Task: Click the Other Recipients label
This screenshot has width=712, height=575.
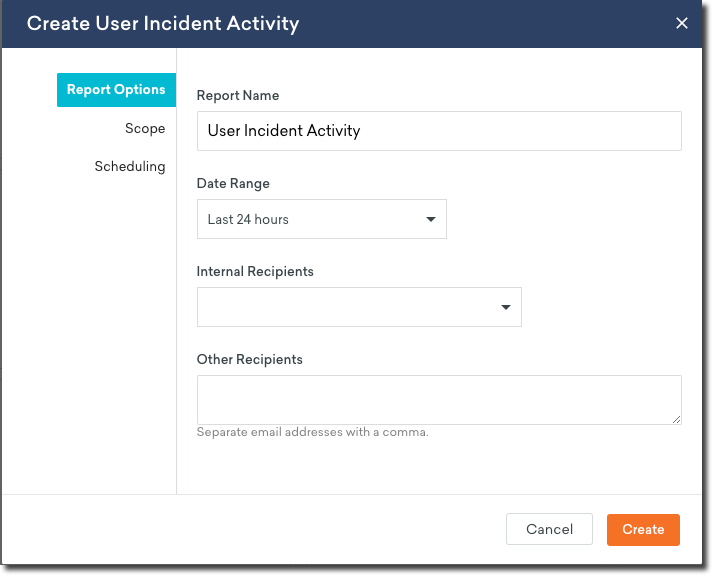Action: tap(249, 360)
